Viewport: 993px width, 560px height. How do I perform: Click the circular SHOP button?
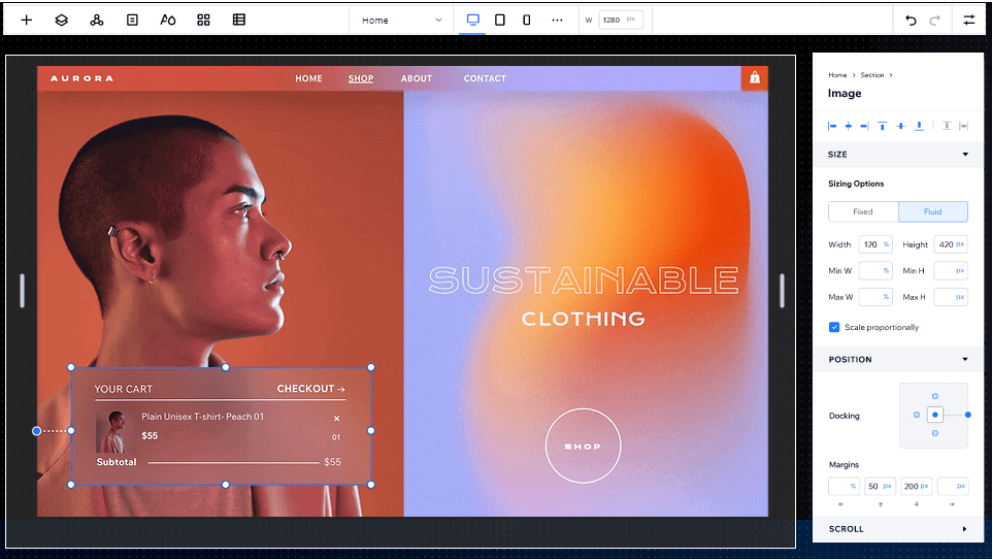[x=583, y=446]
